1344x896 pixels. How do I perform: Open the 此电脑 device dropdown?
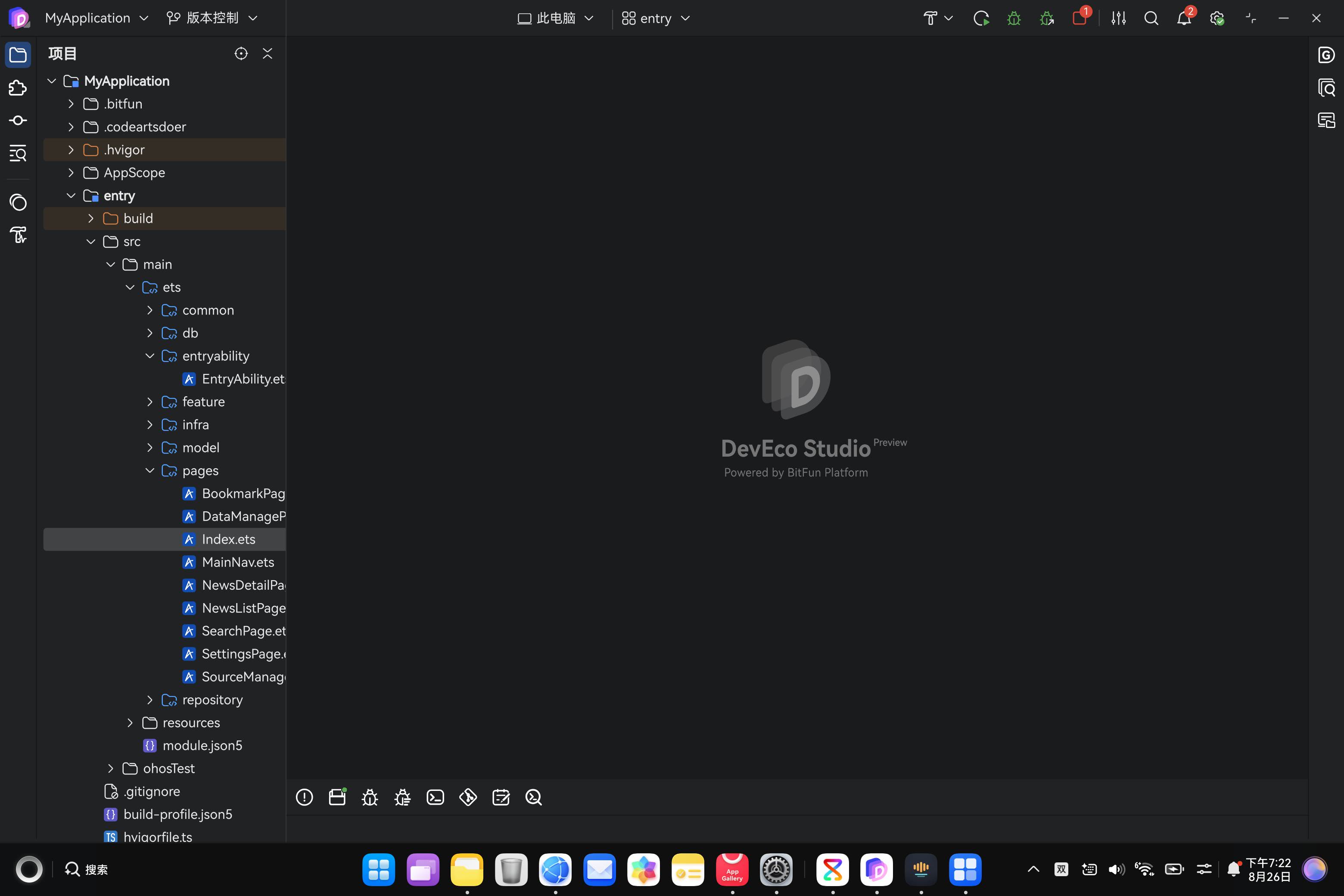point(555,18)
